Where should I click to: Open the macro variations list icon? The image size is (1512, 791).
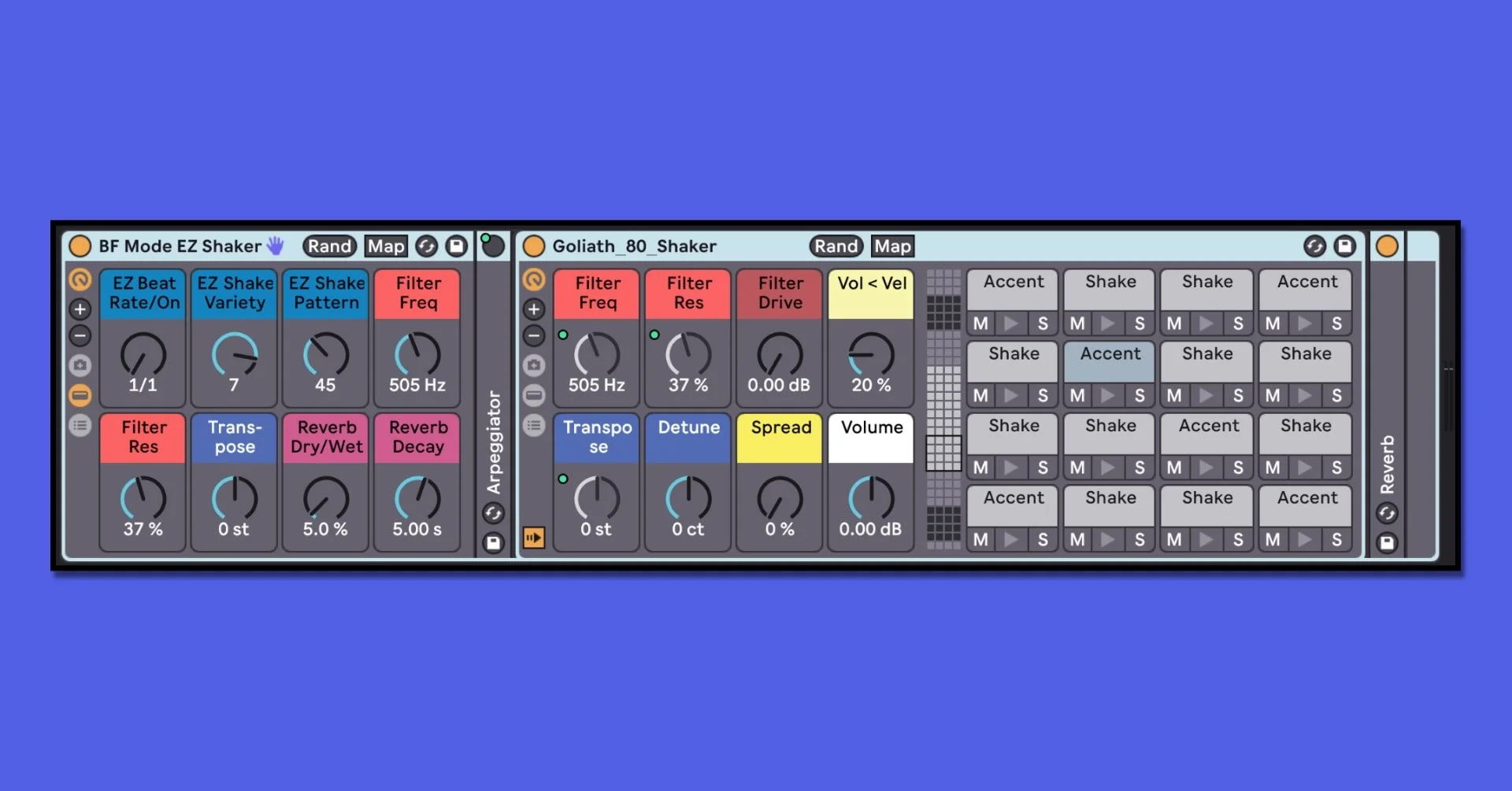point(80,424)
